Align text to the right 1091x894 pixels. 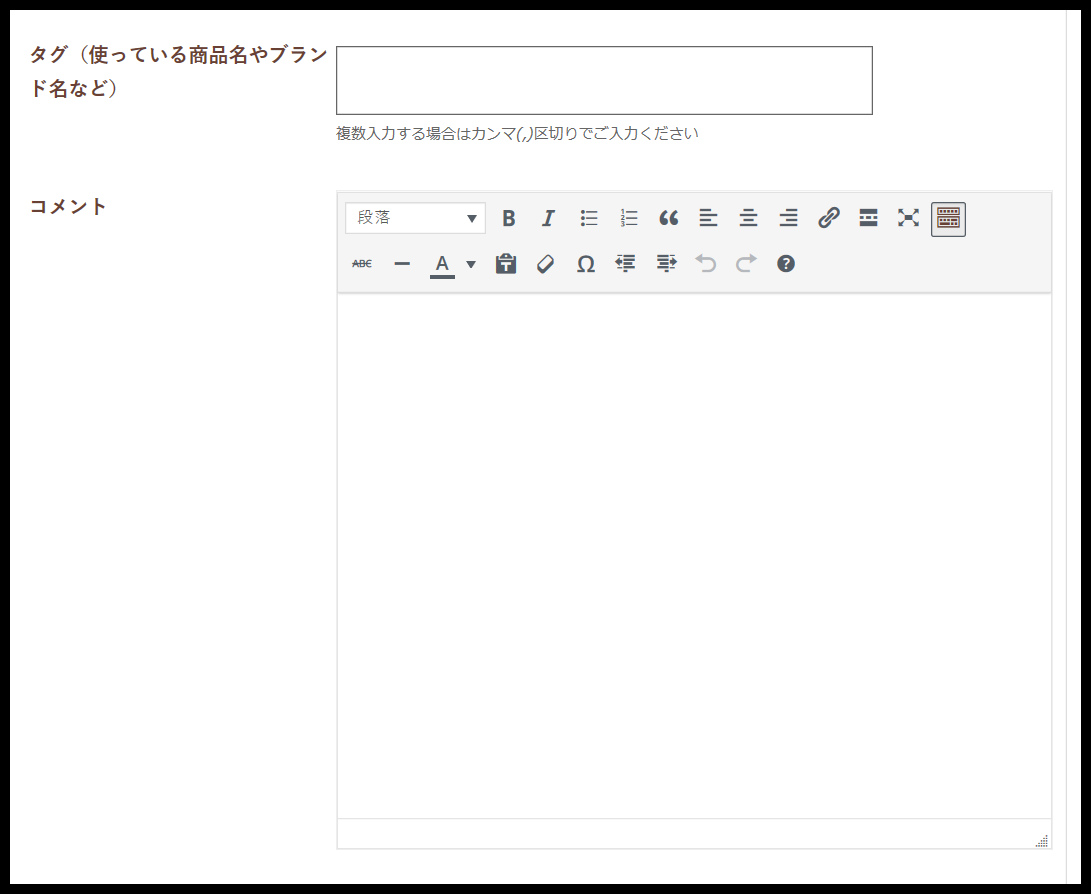click(788, 218)
